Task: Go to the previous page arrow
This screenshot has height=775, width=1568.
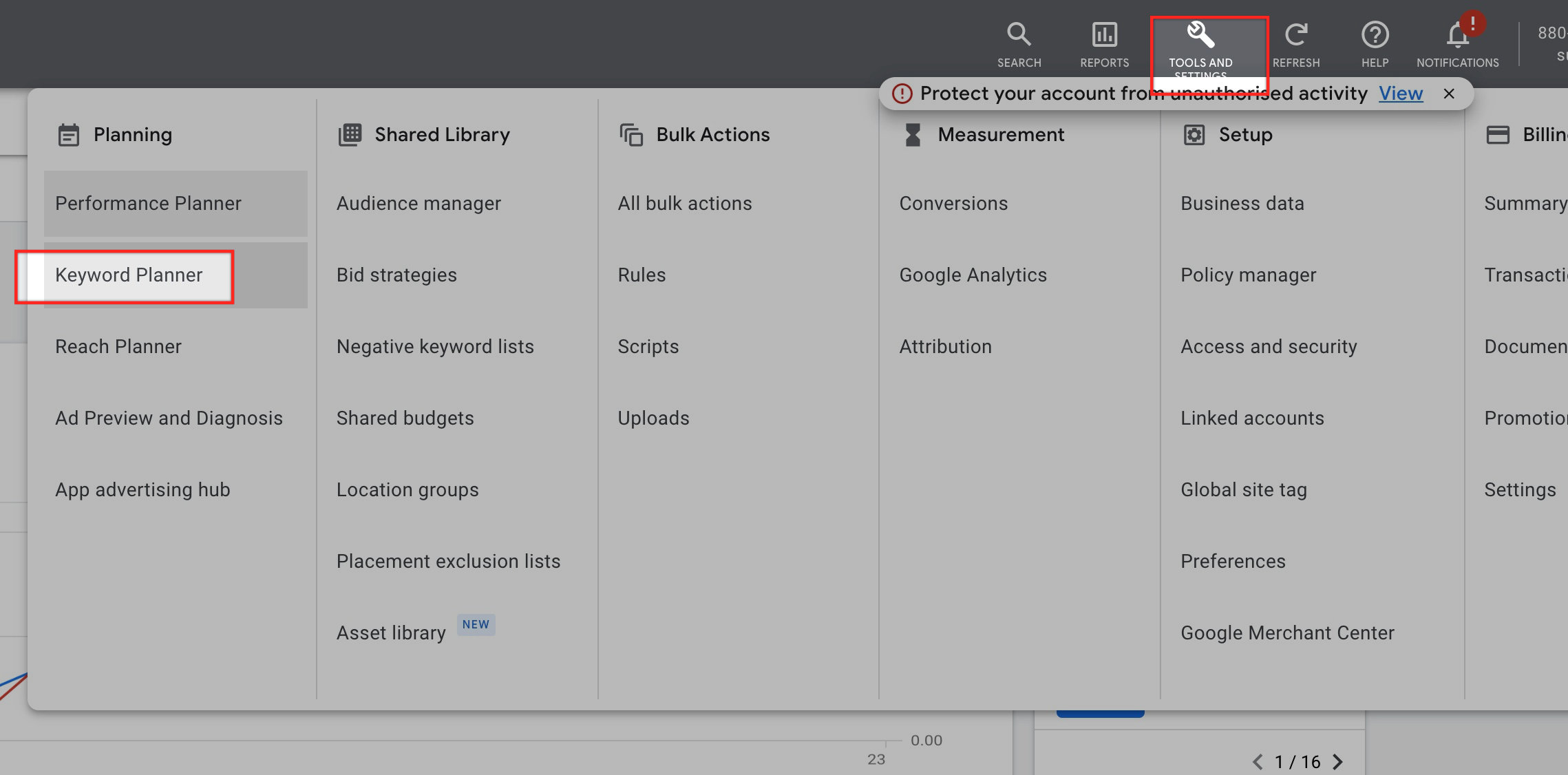Action: tap(1258, 761)
